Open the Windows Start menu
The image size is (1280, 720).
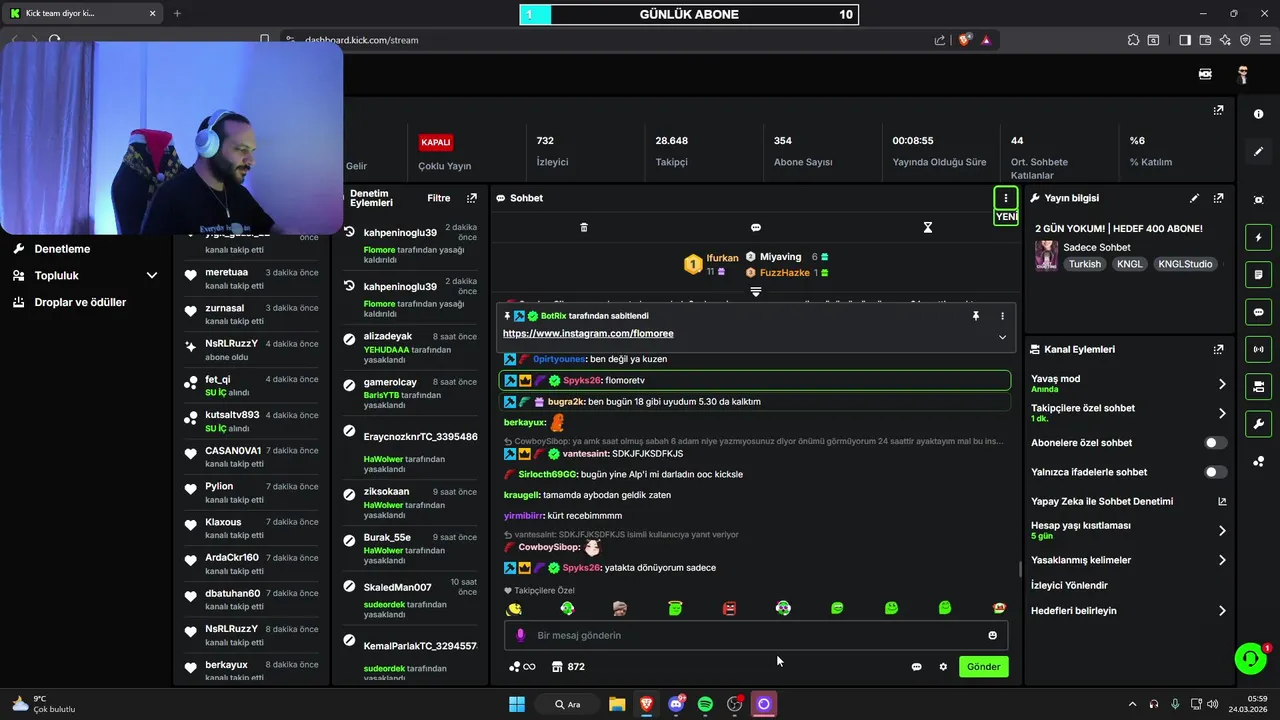(x=517, y=704)
